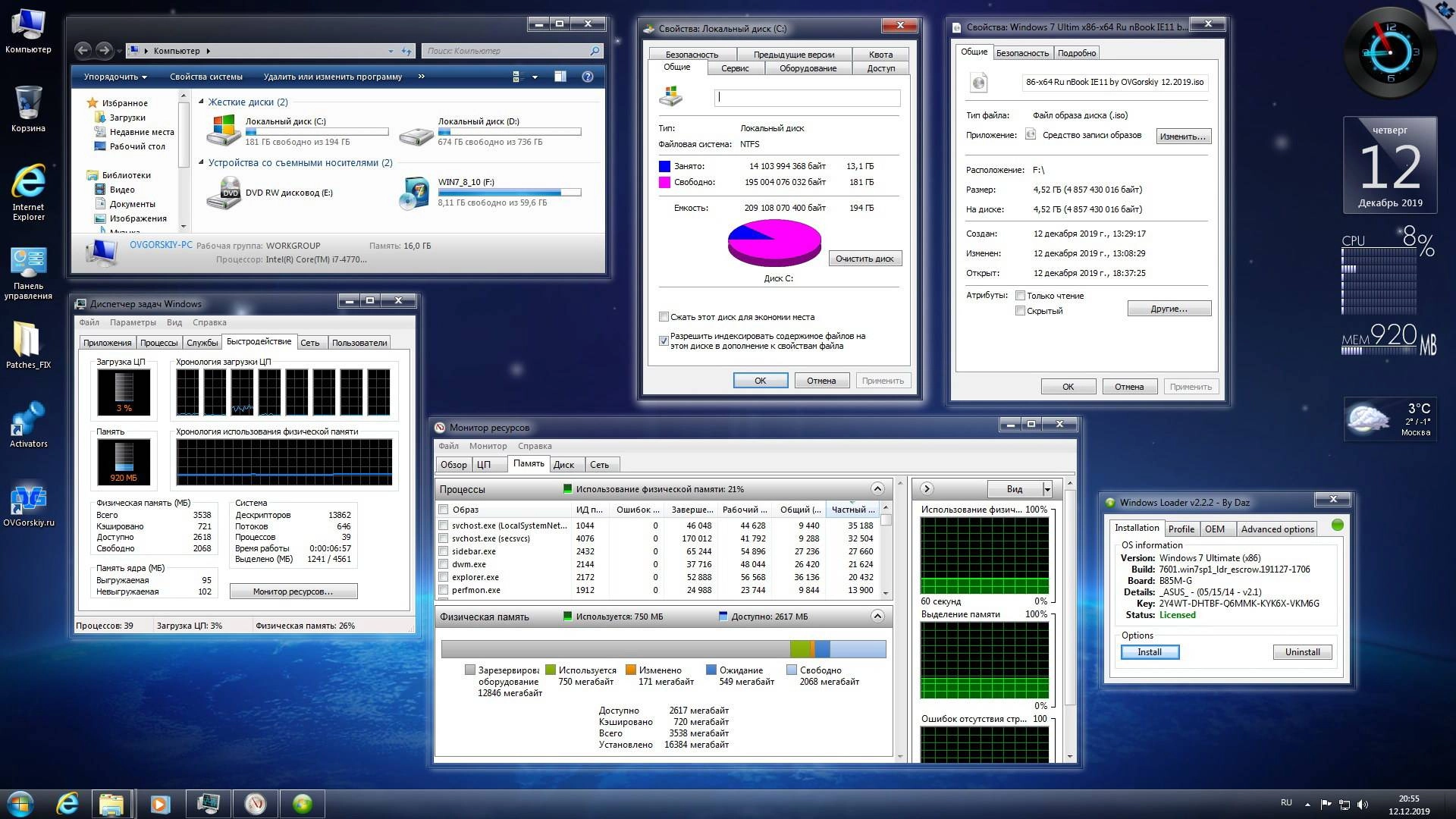Viewport: 1456px width, 819px height.
Task: Toggle the preview pane icon in explorer
Action: click(x=560, y=77)
